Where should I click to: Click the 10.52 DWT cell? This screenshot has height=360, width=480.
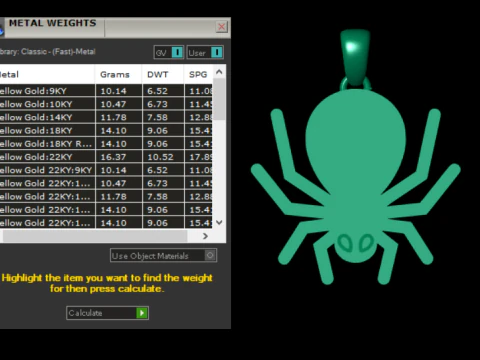(163, 157)
